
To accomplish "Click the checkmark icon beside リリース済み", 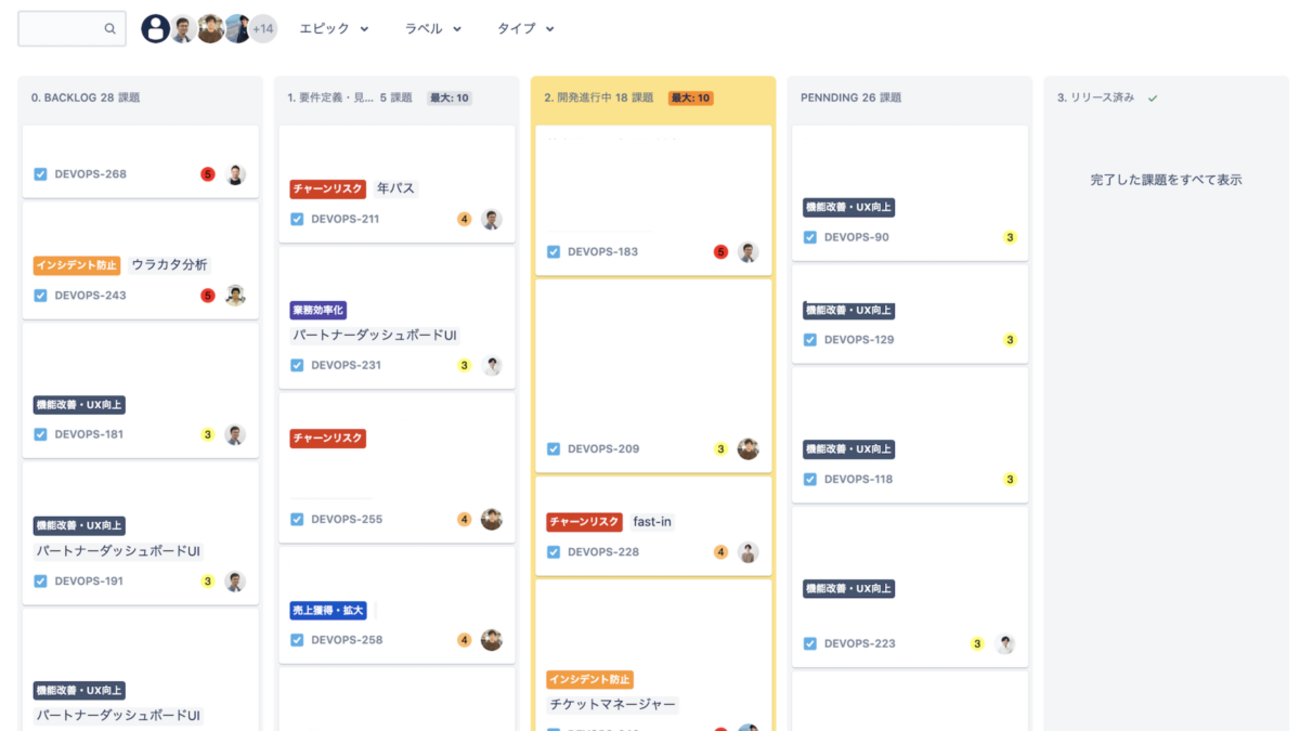I will (1153, 98).
